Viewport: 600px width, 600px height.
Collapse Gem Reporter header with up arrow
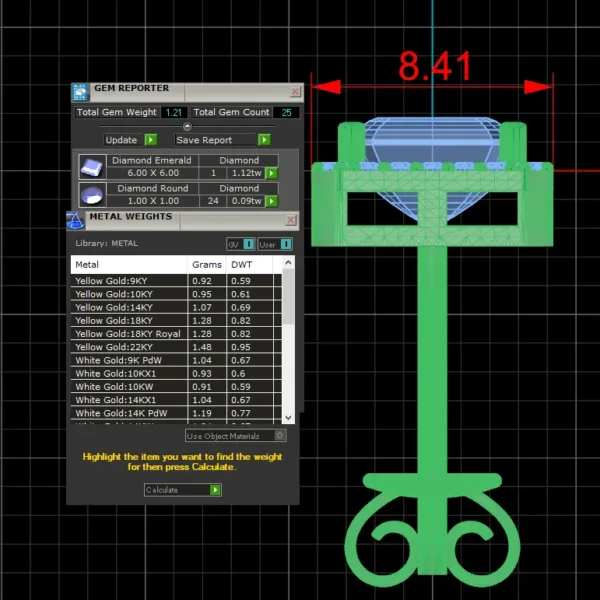(x=187, y=126)
